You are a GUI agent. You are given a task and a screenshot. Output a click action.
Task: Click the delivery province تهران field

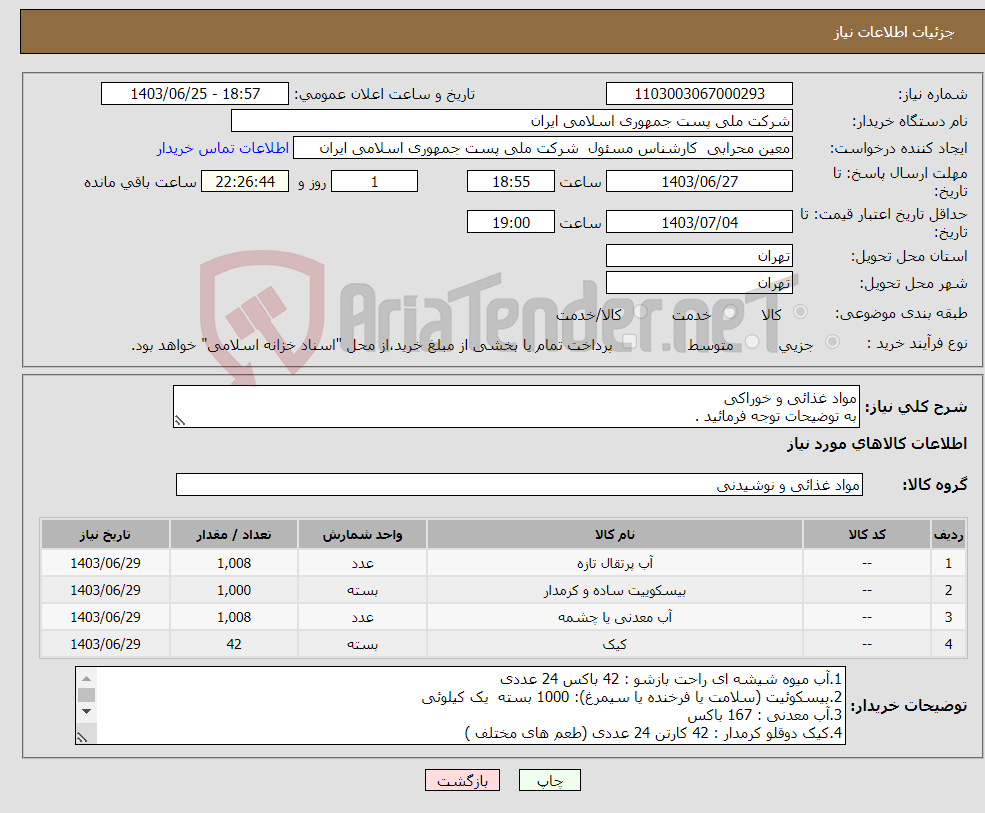click(699, 256)
